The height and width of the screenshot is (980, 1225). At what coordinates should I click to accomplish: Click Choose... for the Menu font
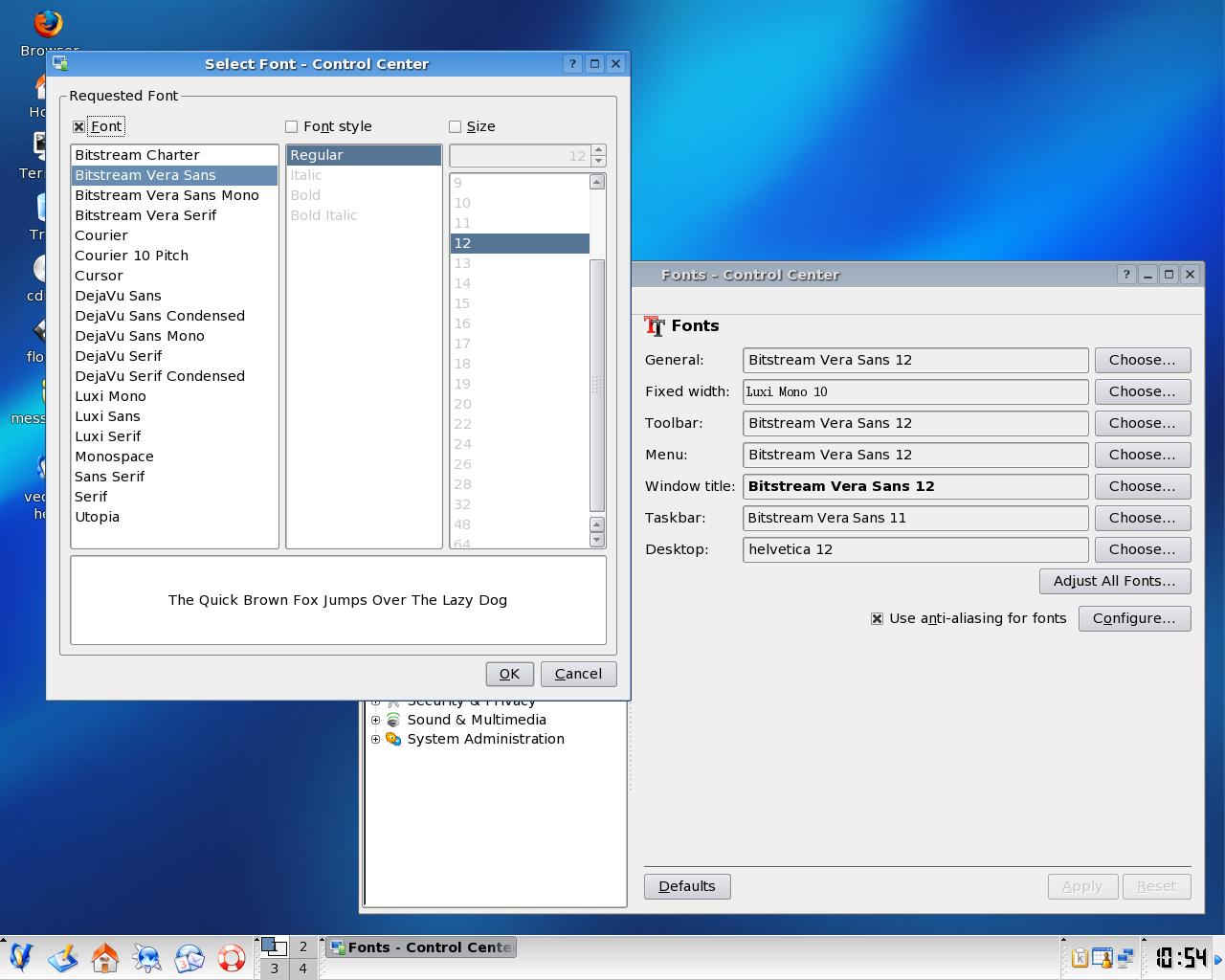point(1143,455)
